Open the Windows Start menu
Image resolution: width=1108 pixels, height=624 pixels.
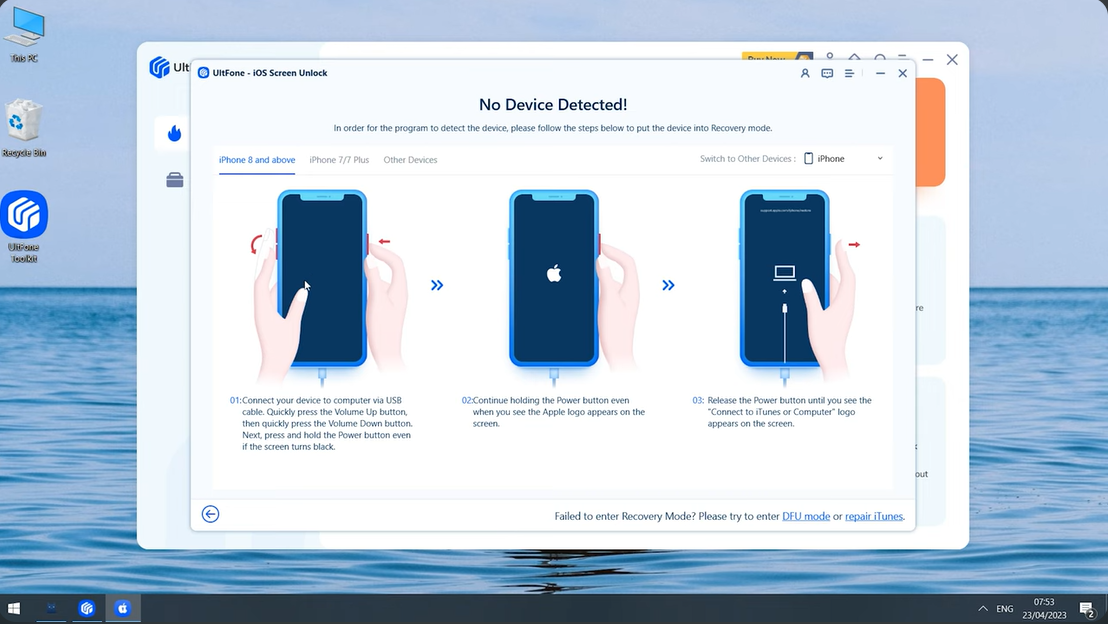(13, 608)
